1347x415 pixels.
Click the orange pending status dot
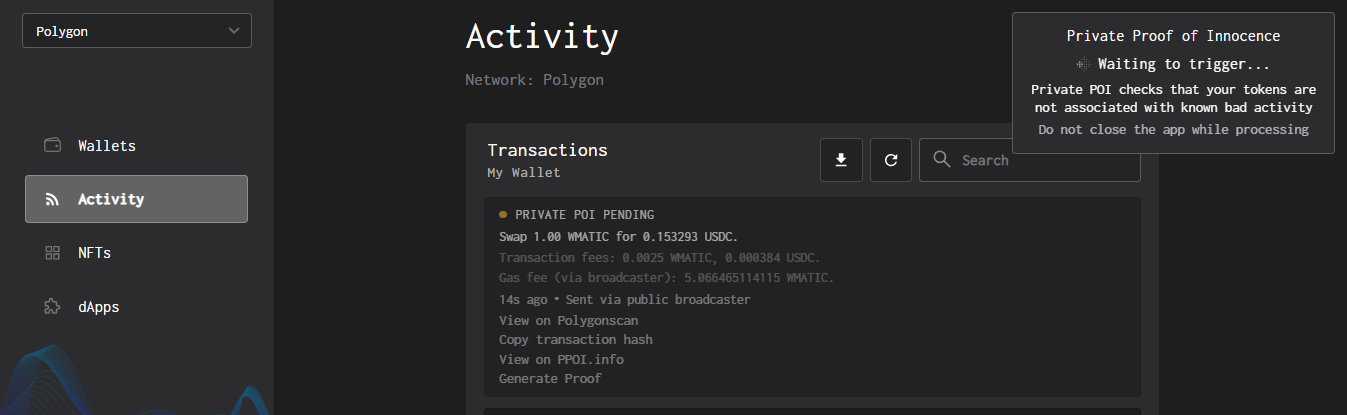(x=503, y=214)
